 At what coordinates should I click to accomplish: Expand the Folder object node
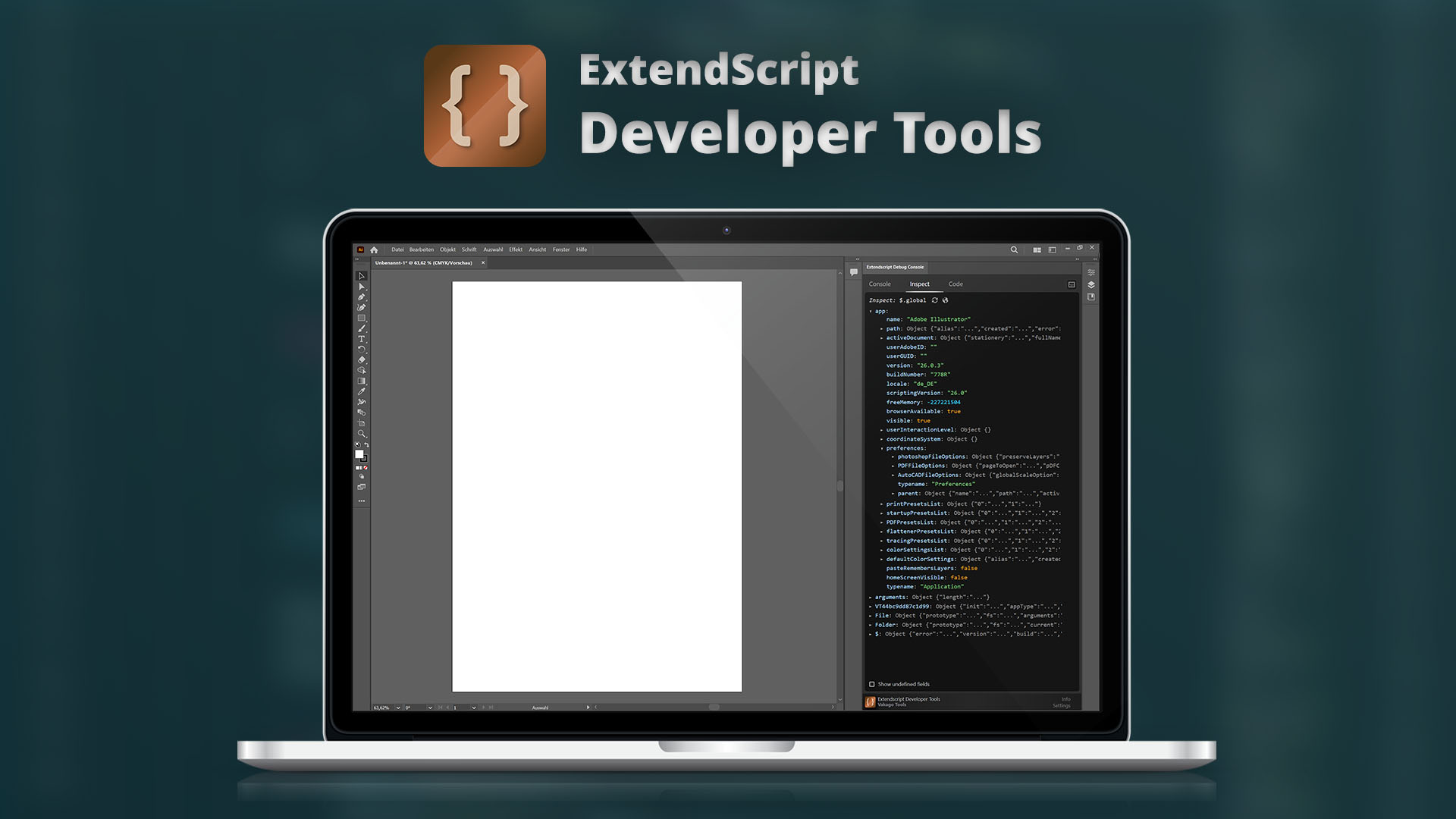coord(871,625)
